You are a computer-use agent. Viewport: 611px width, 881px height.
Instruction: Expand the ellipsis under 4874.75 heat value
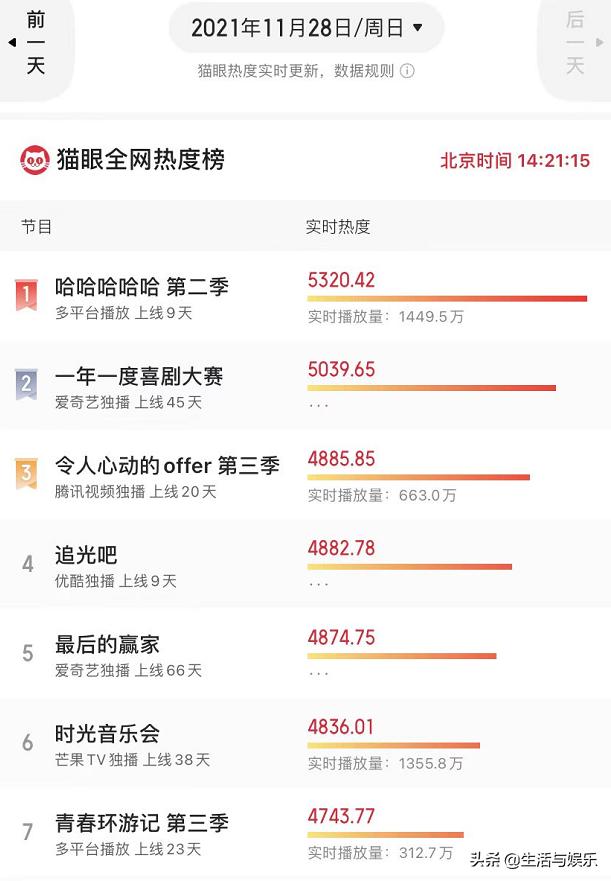[318, 673]
